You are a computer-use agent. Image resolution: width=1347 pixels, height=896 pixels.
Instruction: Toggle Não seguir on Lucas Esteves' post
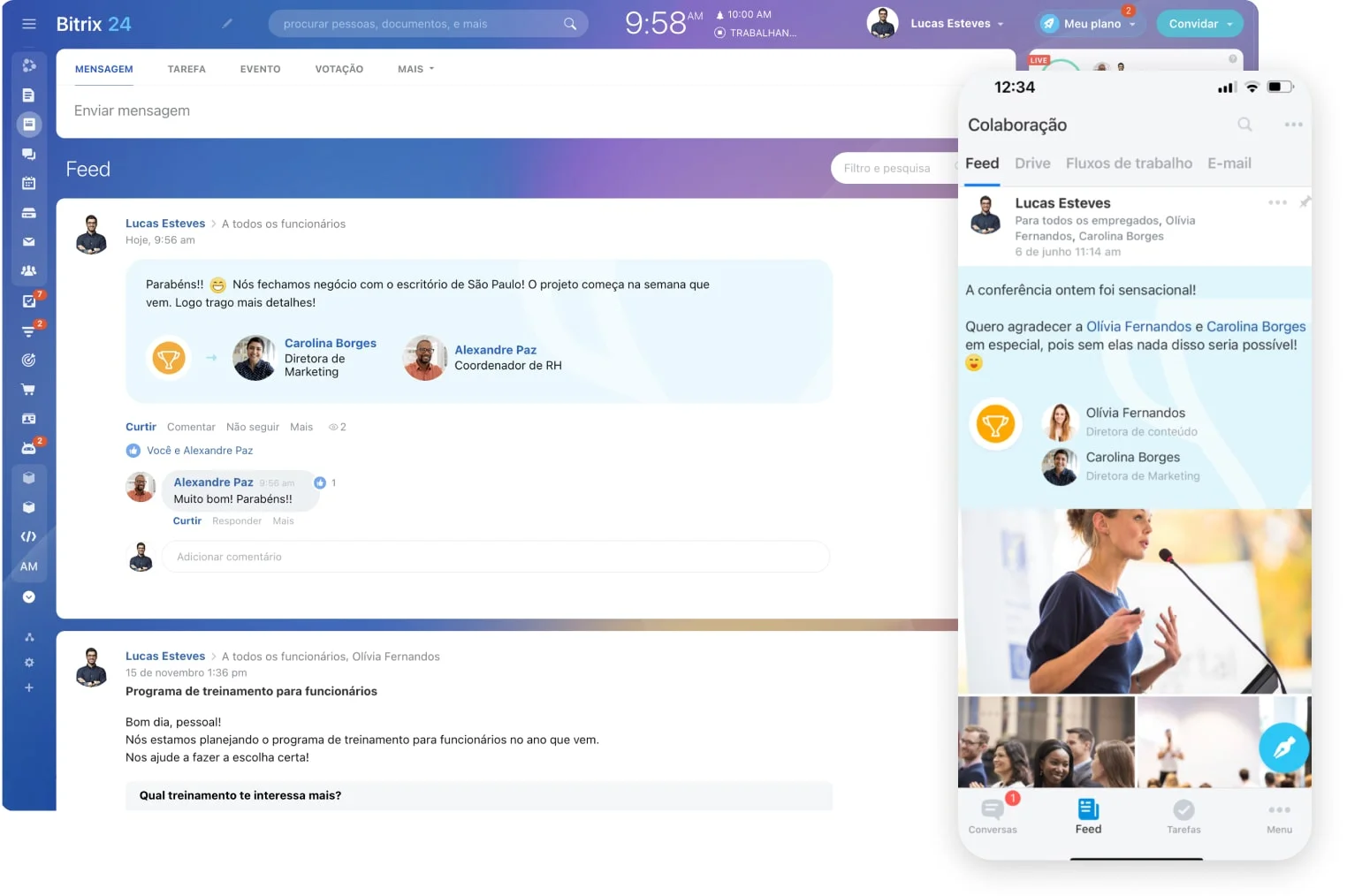pos(253,427)
